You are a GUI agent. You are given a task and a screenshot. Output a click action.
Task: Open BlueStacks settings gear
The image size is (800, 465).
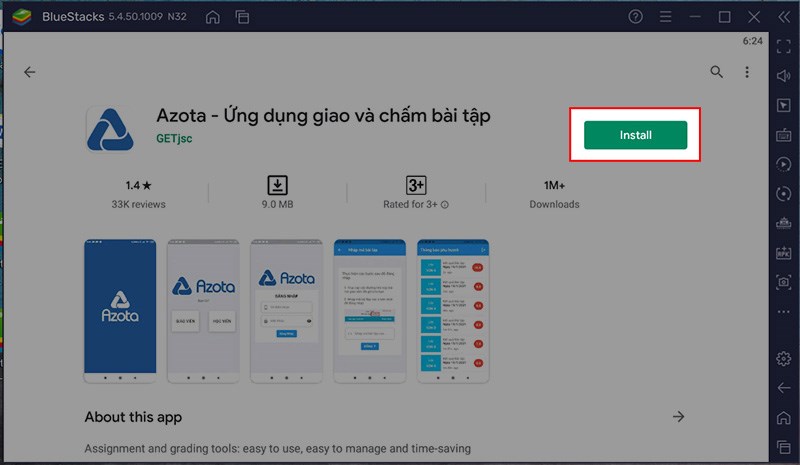click(x=784, y=358)
